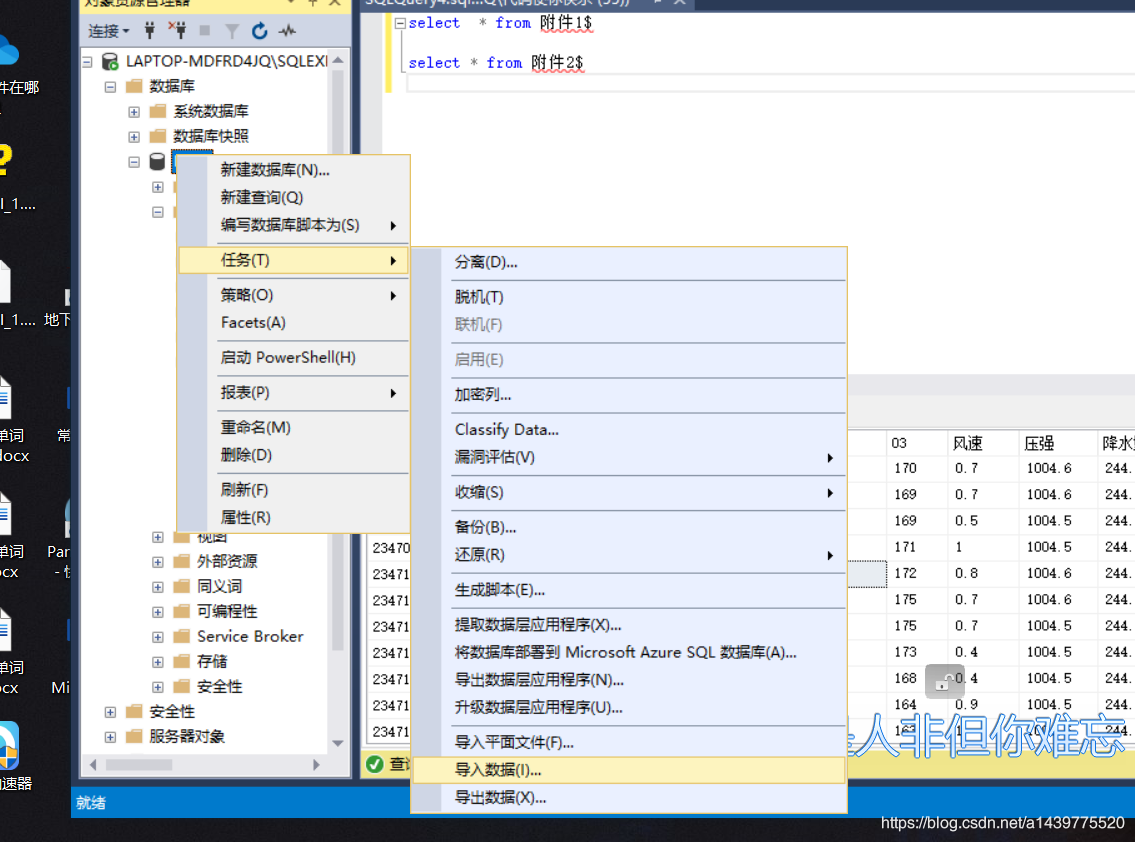Select deploy database to Microsoft Azure SQL item
The image size is (1135, 842).
click(x=628, y=653)
